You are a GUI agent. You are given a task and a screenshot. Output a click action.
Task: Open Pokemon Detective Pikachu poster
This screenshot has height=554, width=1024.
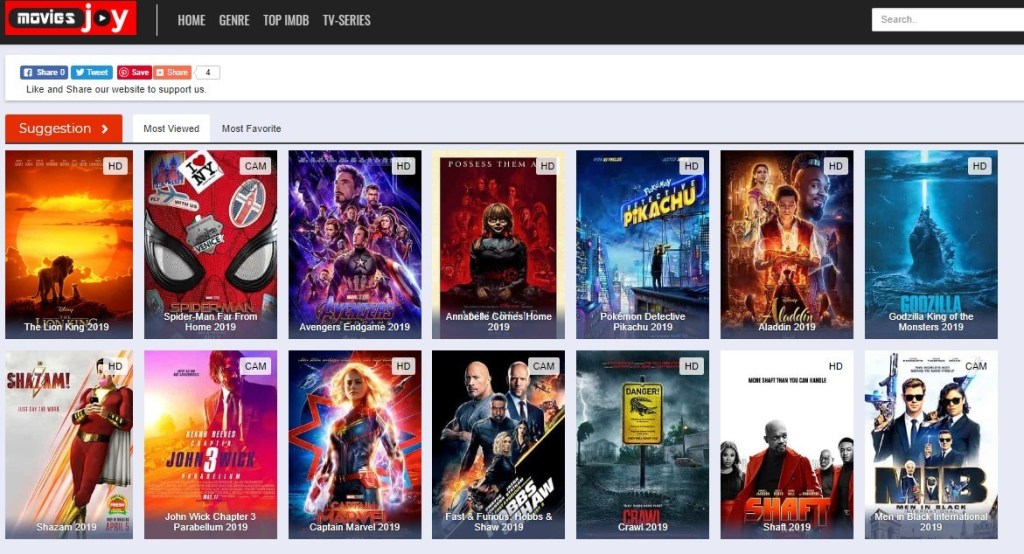643,244
